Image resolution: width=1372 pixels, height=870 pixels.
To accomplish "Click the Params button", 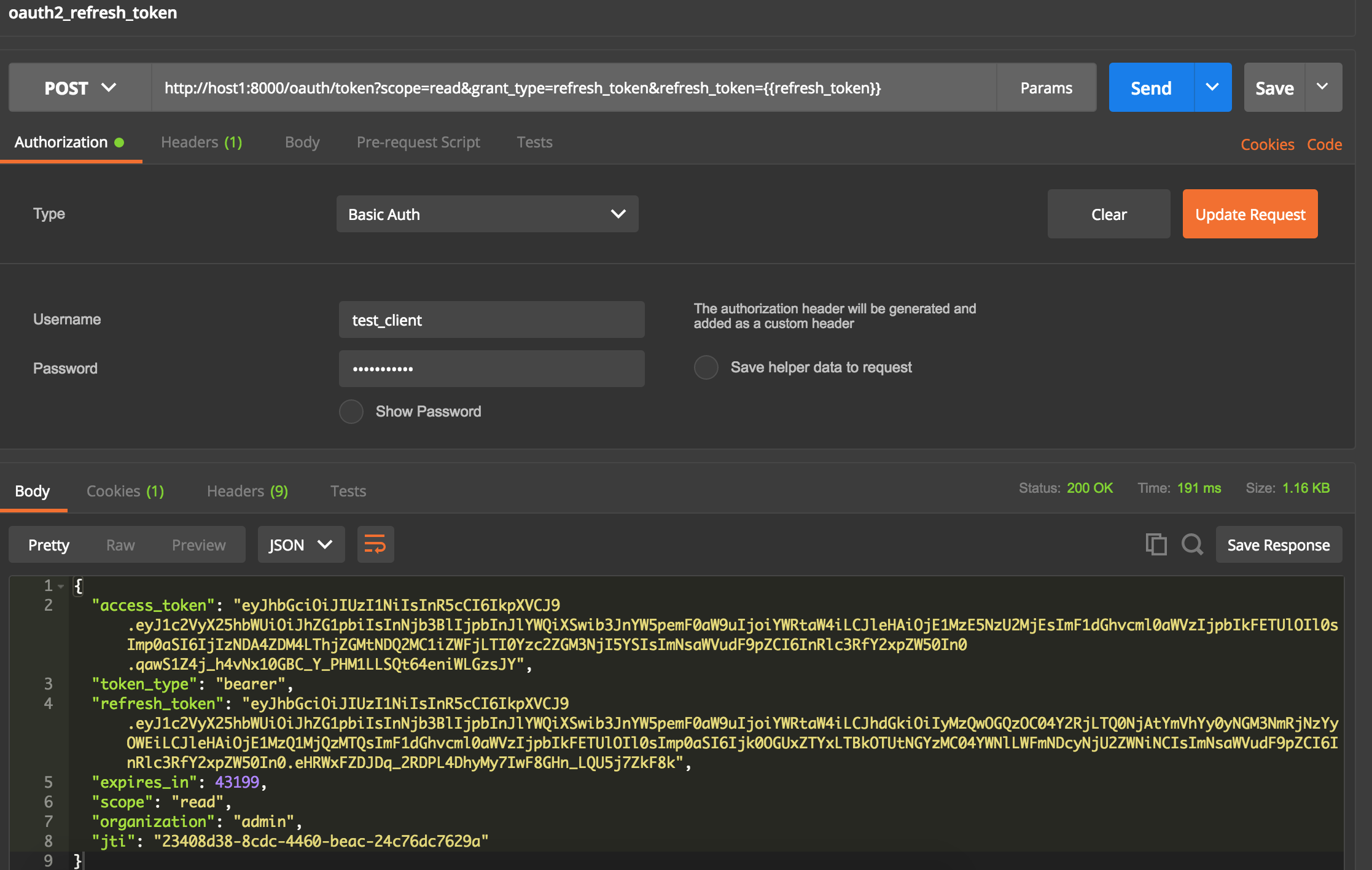I will coord(1046,88).
